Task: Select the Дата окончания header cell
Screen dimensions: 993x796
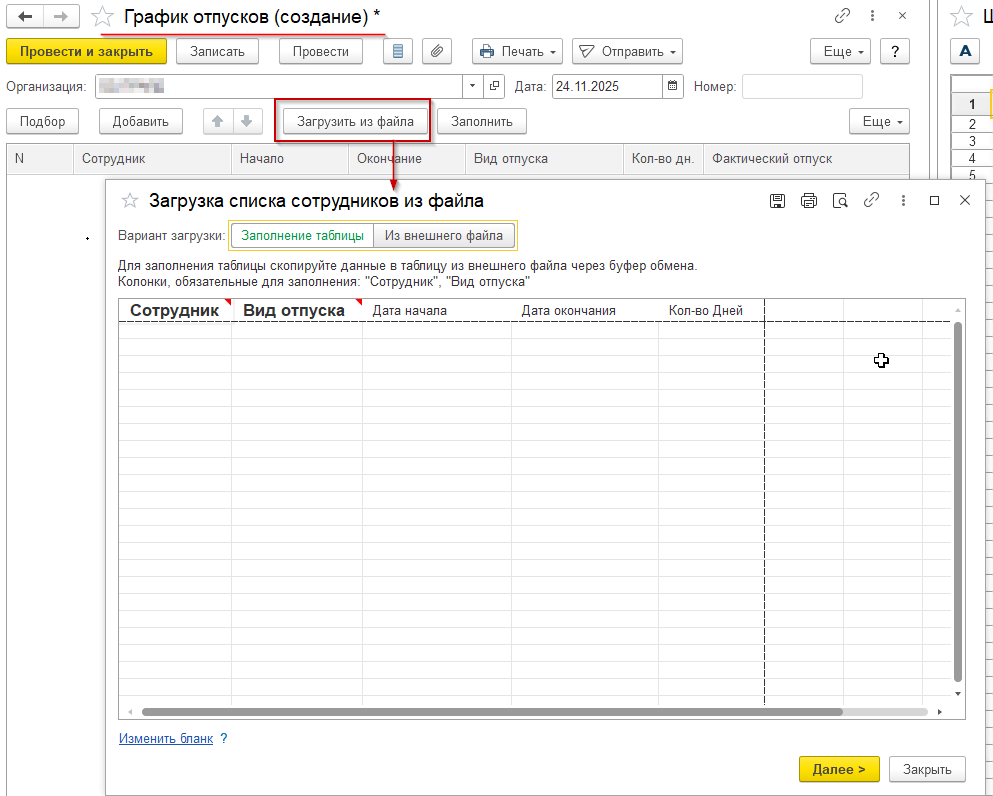Action: tap(585, 310)
